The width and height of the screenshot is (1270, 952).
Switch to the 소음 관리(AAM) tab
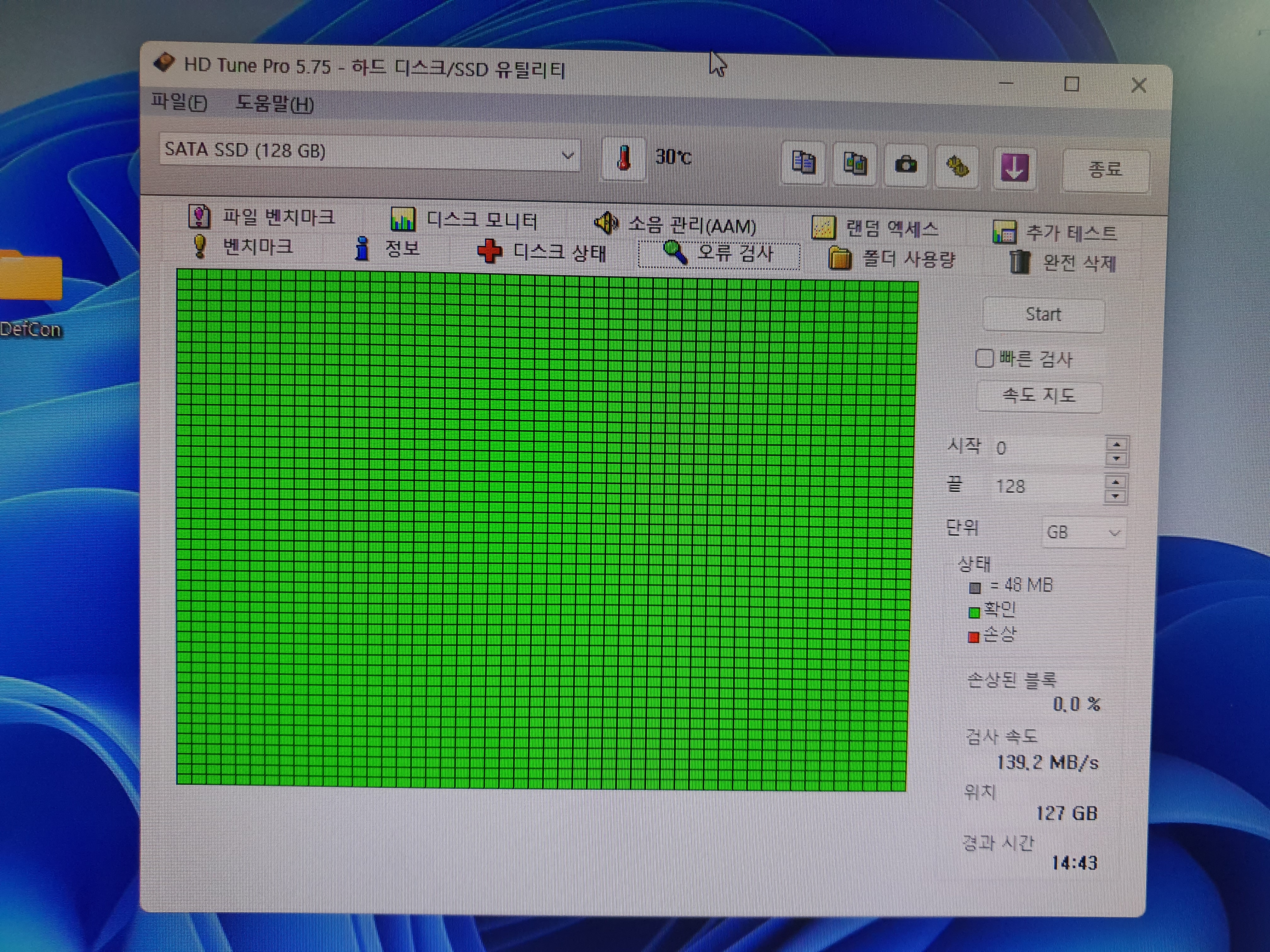(x=675, y=224)
